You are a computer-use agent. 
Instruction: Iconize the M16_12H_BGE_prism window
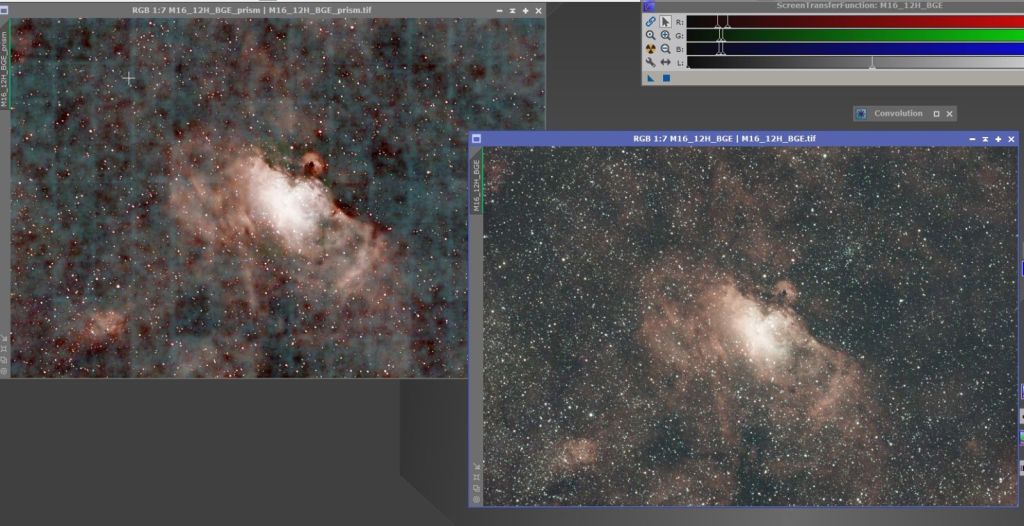[500, 11]
